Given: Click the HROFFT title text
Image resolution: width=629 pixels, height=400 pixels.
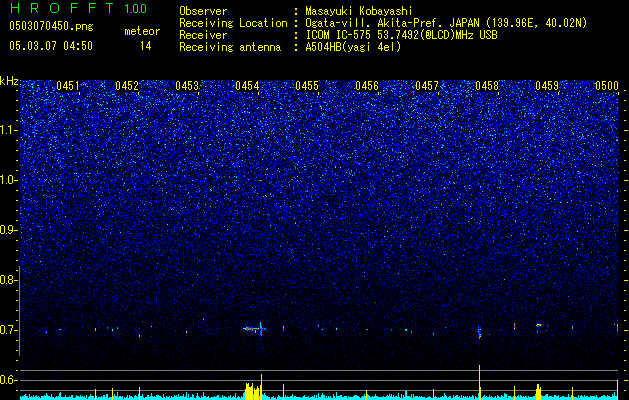Looking at the screenshot, I should [x=62, y=8].
